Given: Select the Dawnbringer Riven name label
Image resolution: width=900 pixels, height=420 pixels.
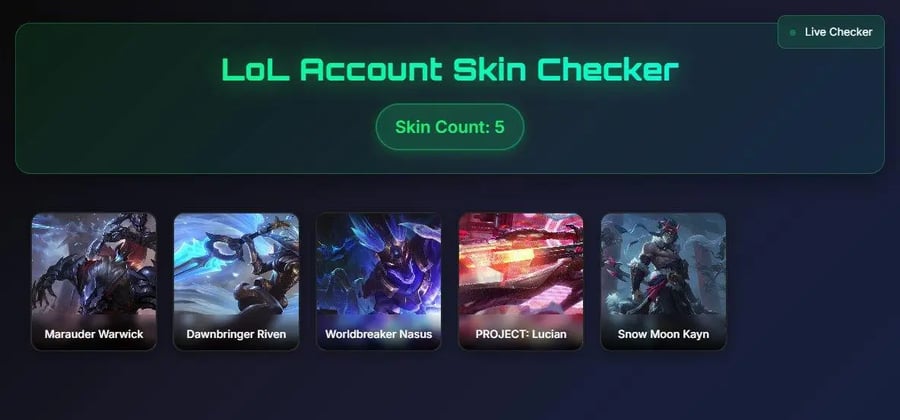Looking at the screenshot, I should (236, 334).
